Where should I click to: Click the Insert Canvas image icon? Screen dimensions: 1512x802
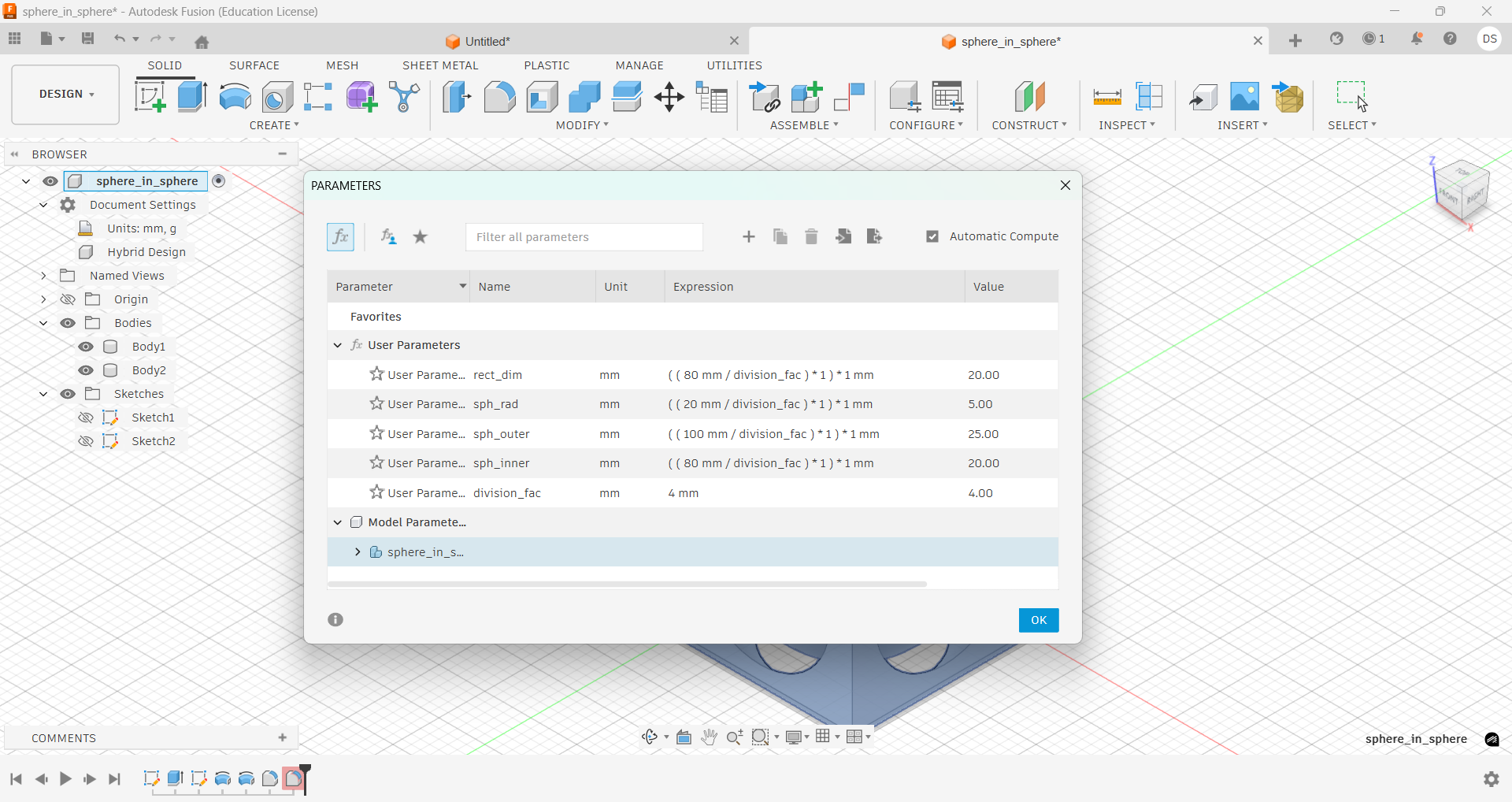coord(1245,97)
